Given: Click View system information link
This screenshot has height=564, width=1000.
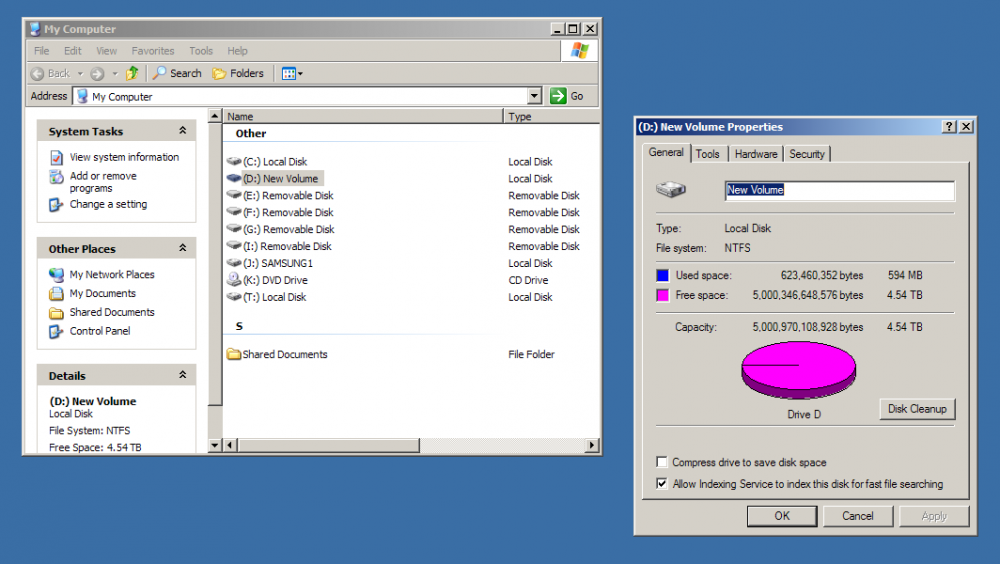Looking at the screenshot, I should (124, 157).
